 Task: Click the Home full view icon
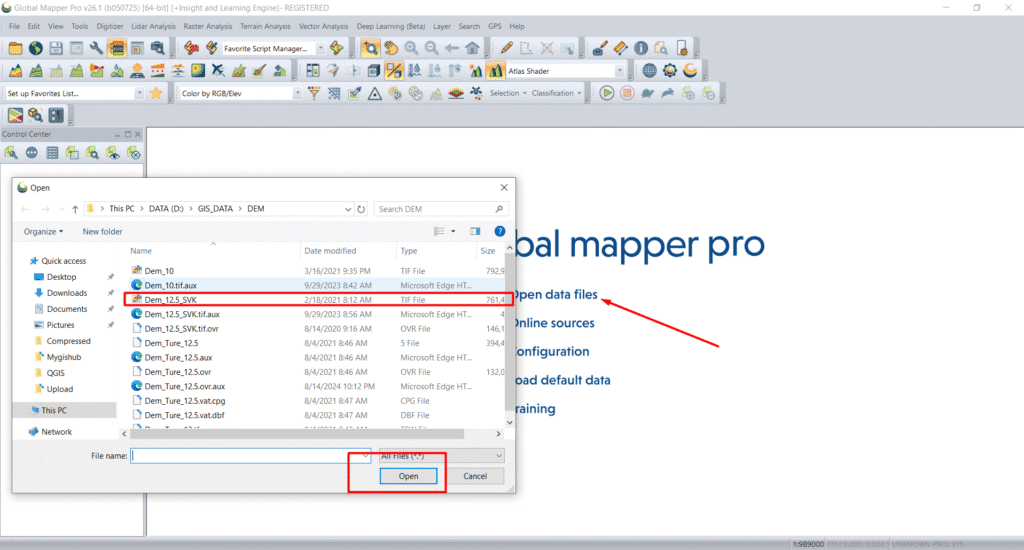(472, 48)
